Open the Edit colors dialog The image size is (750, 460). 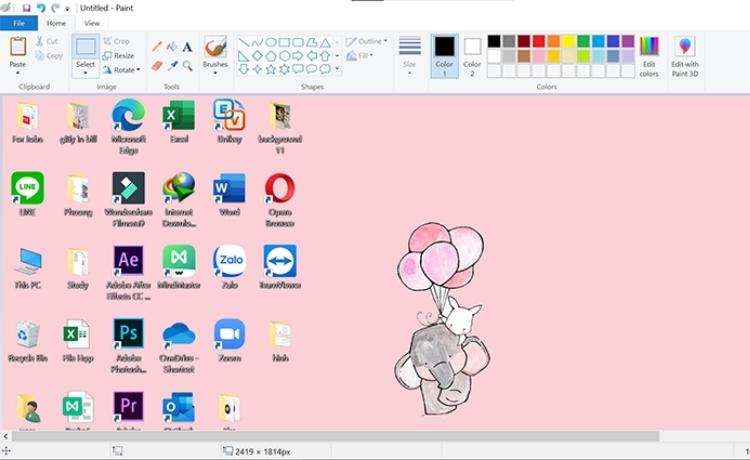click(x=649, y=56)
